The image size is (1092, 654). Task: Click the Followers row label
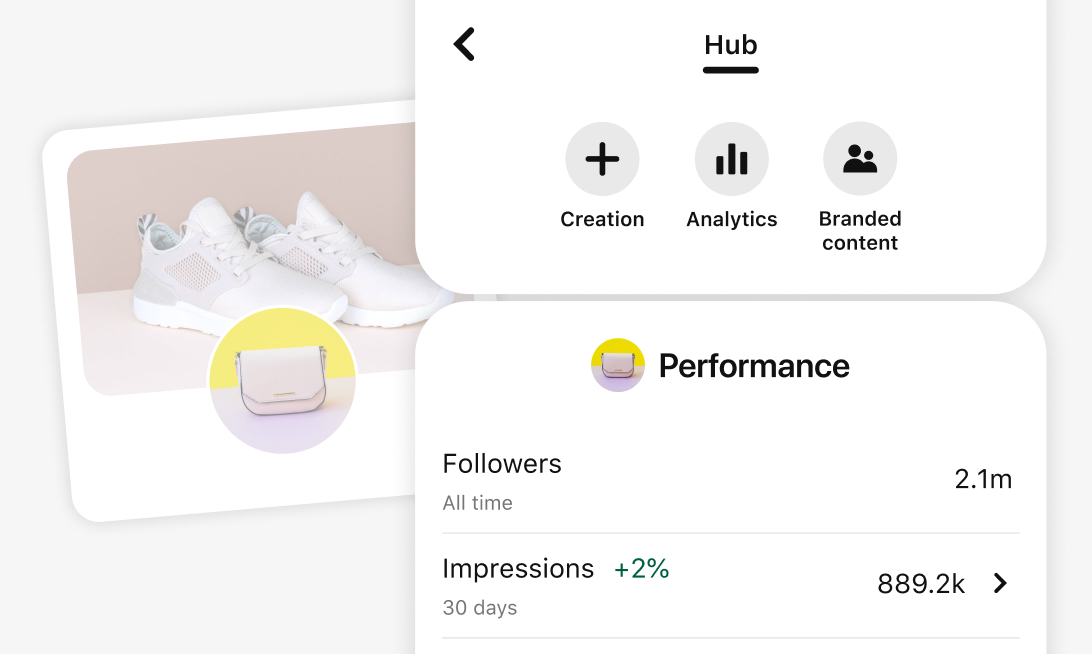point(502,464)
